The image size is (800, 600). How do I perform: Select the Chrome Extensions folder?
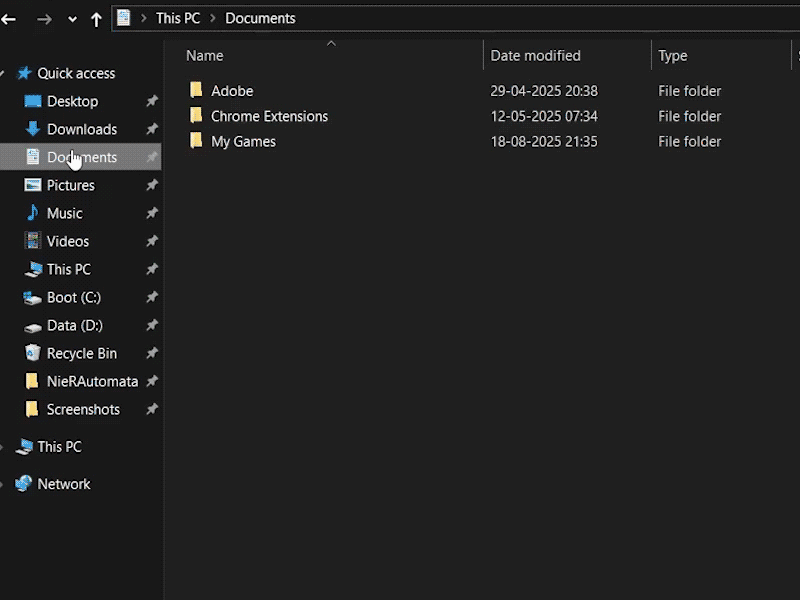pos(269,116)
